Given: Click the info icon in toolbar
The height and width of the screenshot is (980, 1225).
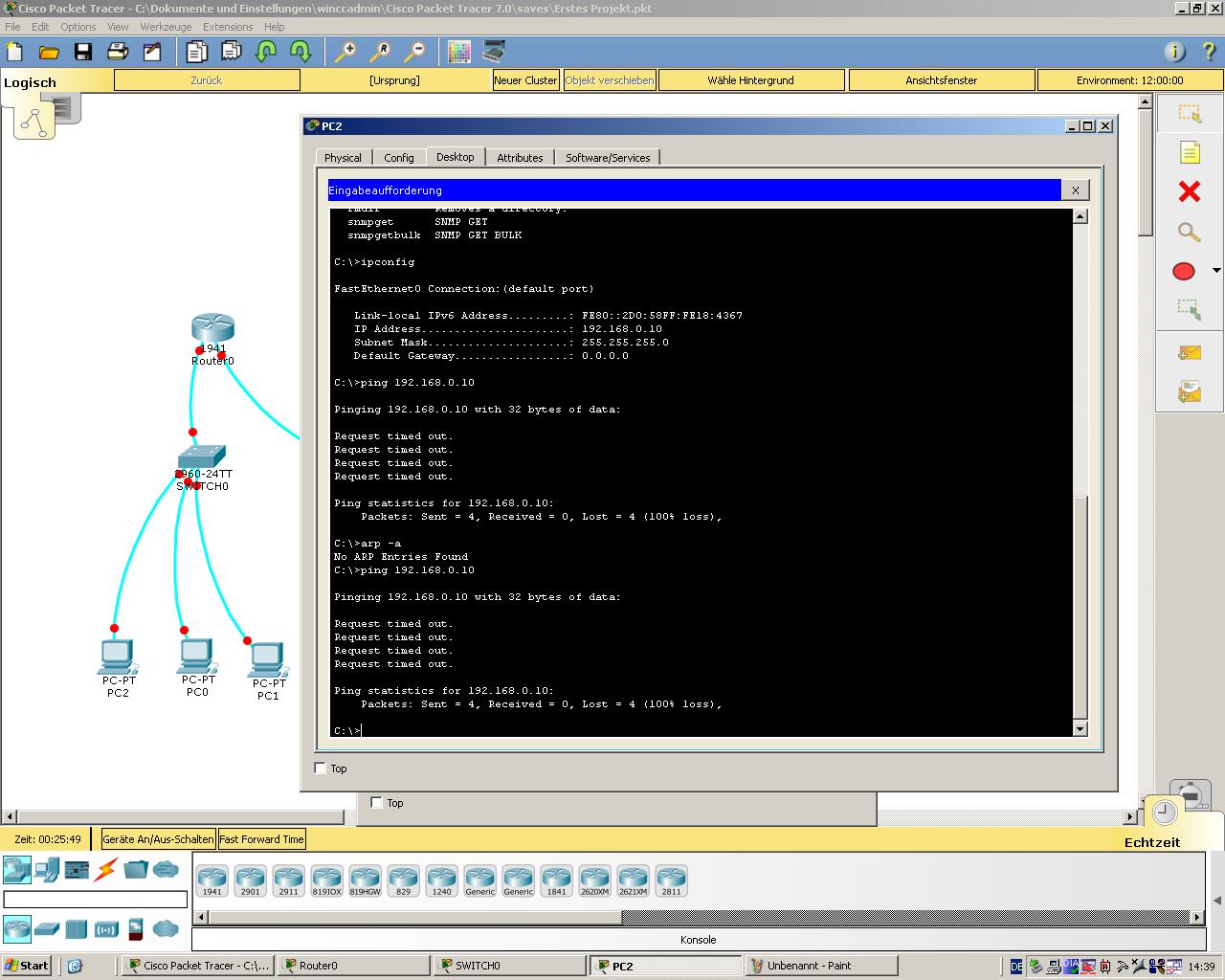Looking at the screenshot, I should (x=1174, y=52).
